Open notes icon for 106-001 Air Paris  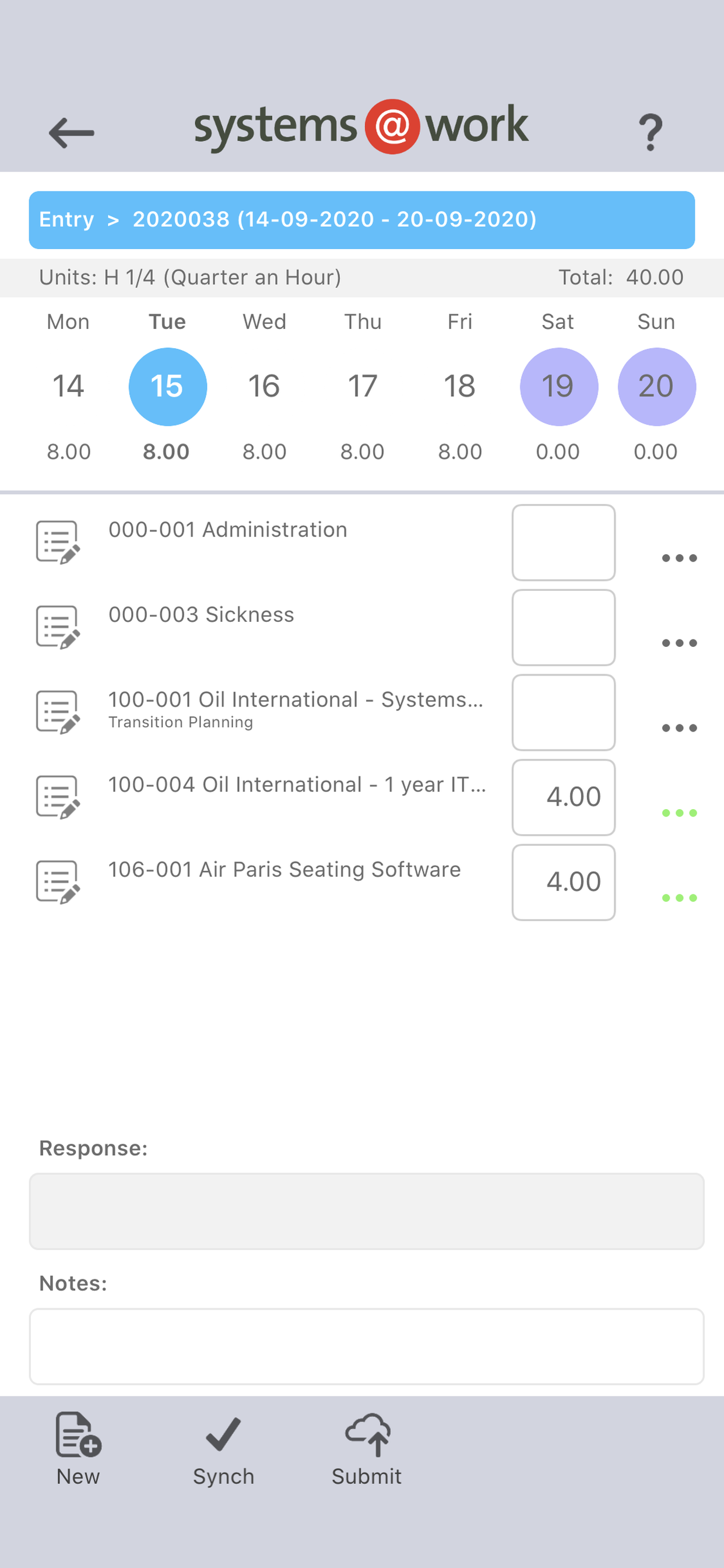[58, 882]
